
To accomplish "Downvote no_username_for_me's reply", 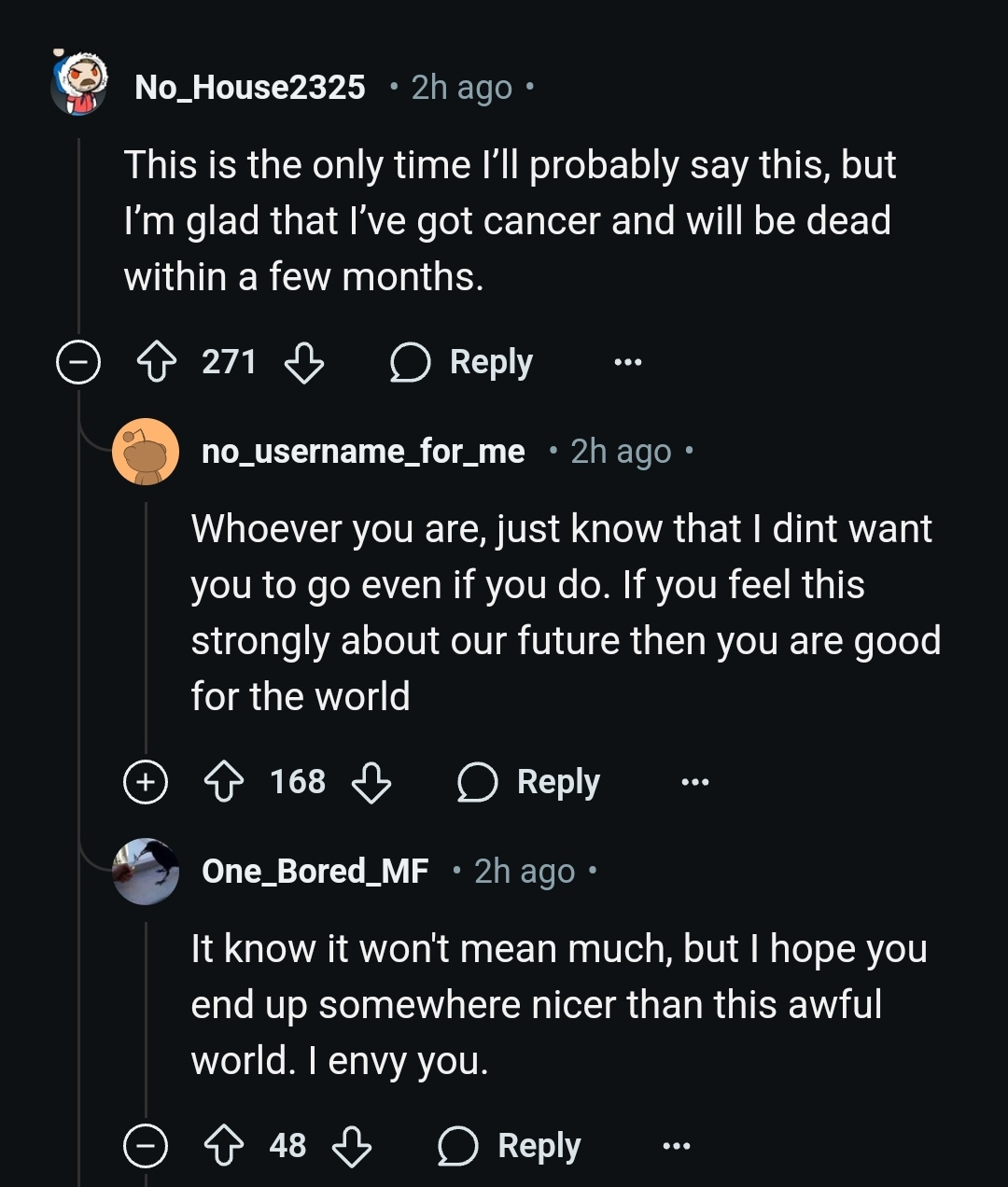I will point(371,782).
